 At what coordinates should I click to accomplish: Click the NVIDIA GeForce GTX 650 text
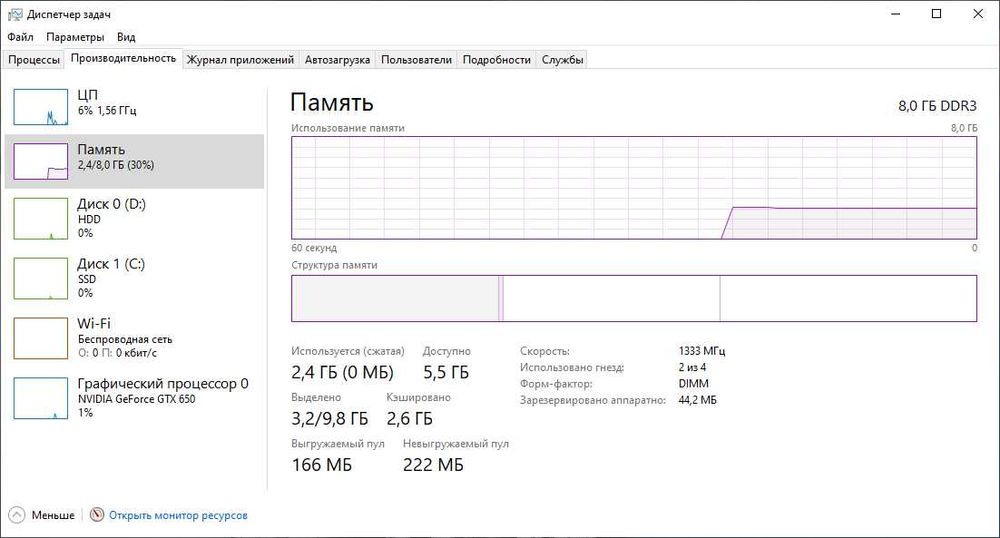click(x=136, y=399)
